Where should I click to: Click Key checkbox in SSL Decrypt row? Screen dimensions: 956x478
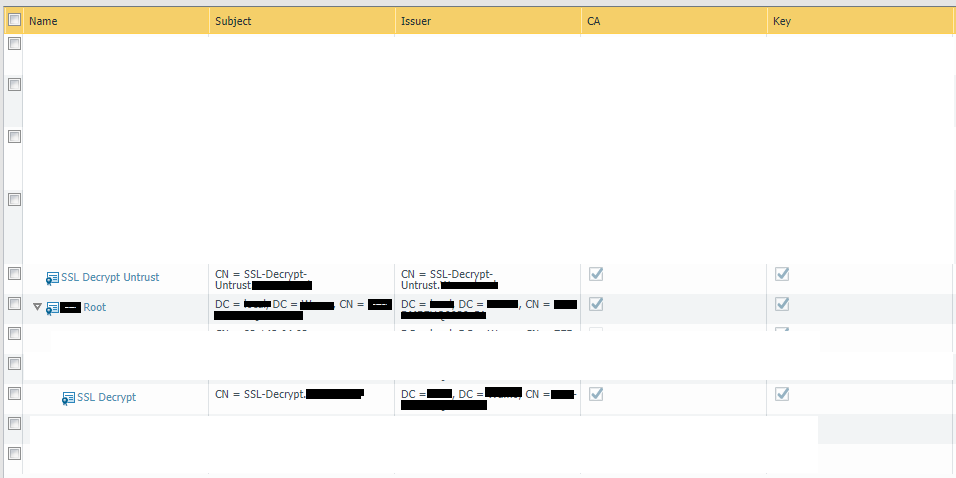tap(782, 394)
